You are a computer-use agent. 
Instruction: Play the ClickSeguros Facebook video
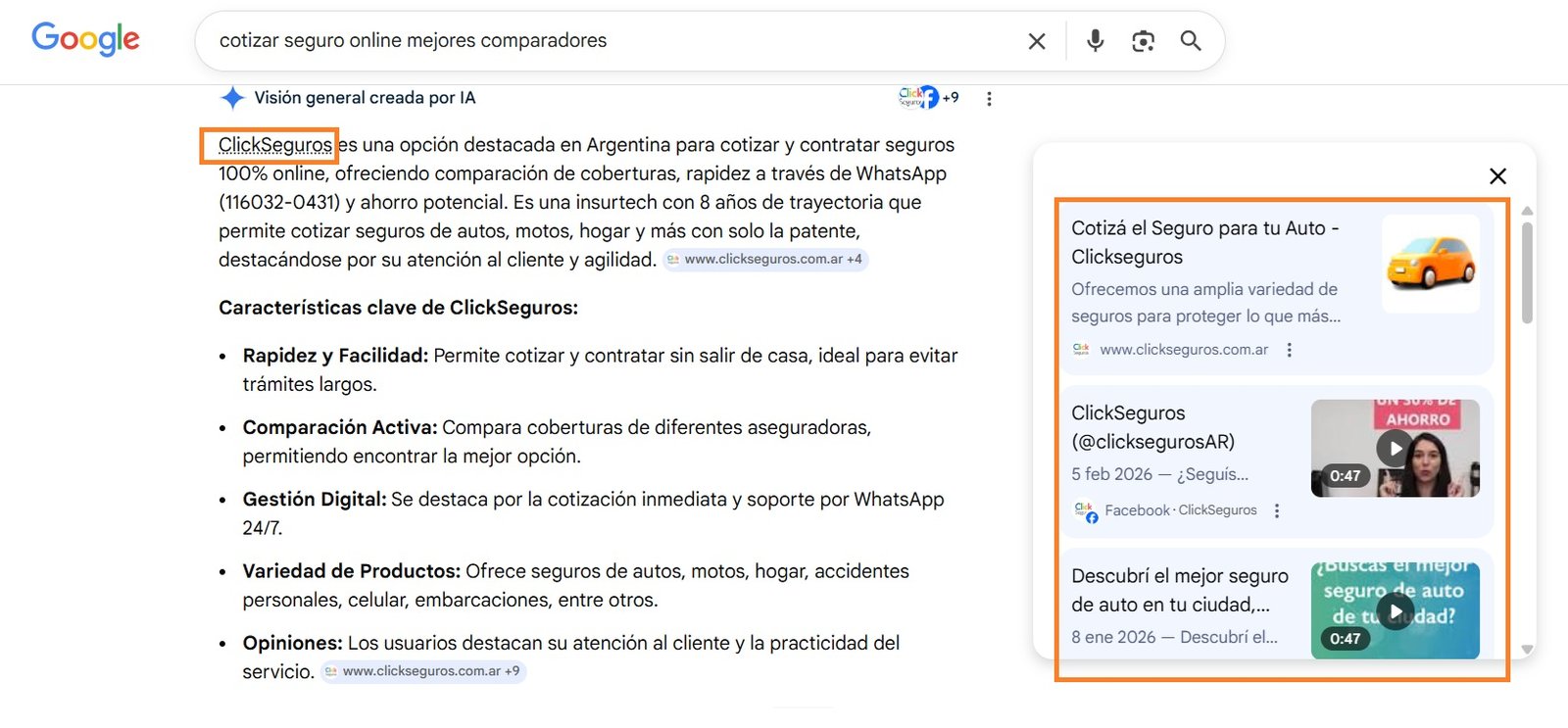pyautogui.click(x=1395, y=449)
